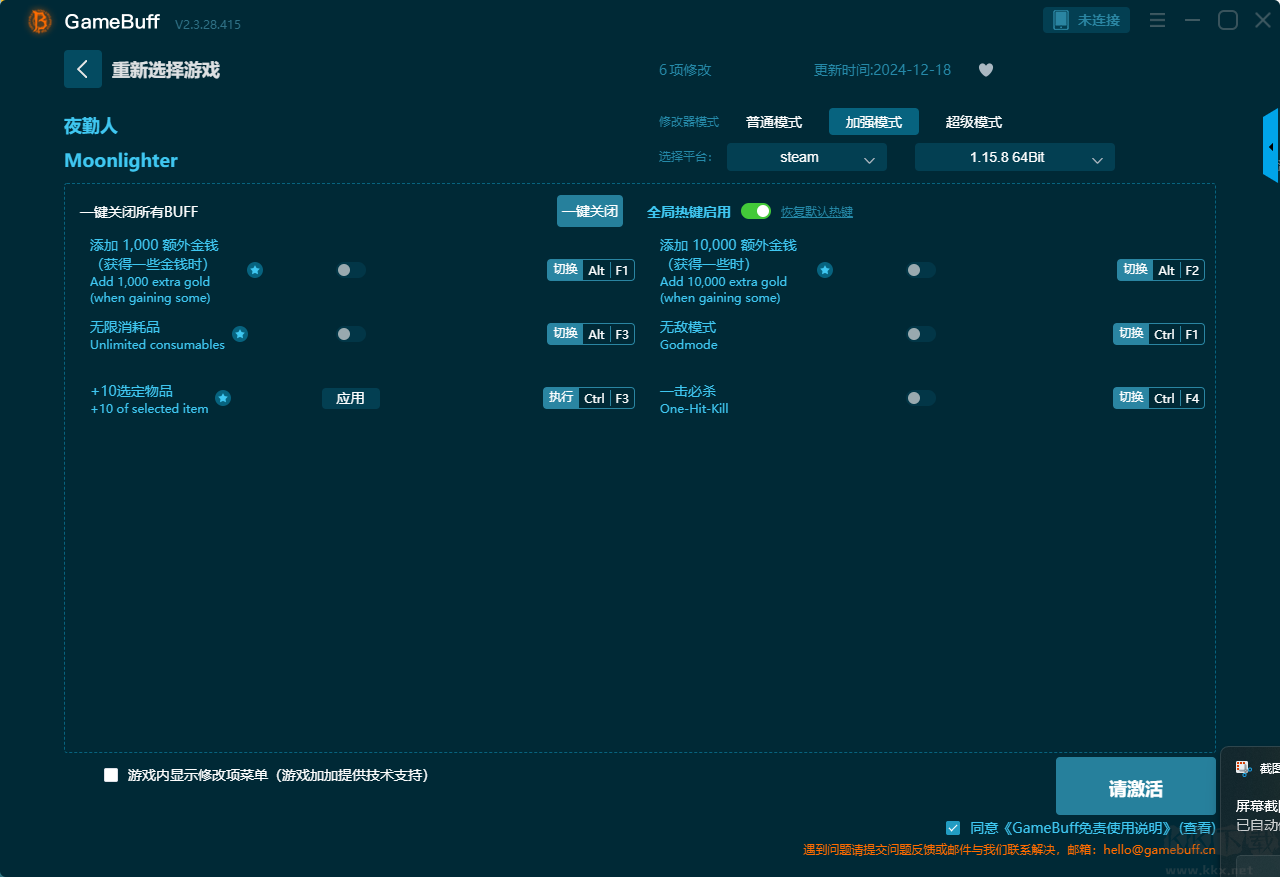Click the (查看) disclaimer link
This screenshot has height=877, width=1280.
[x=1198, y=828]
